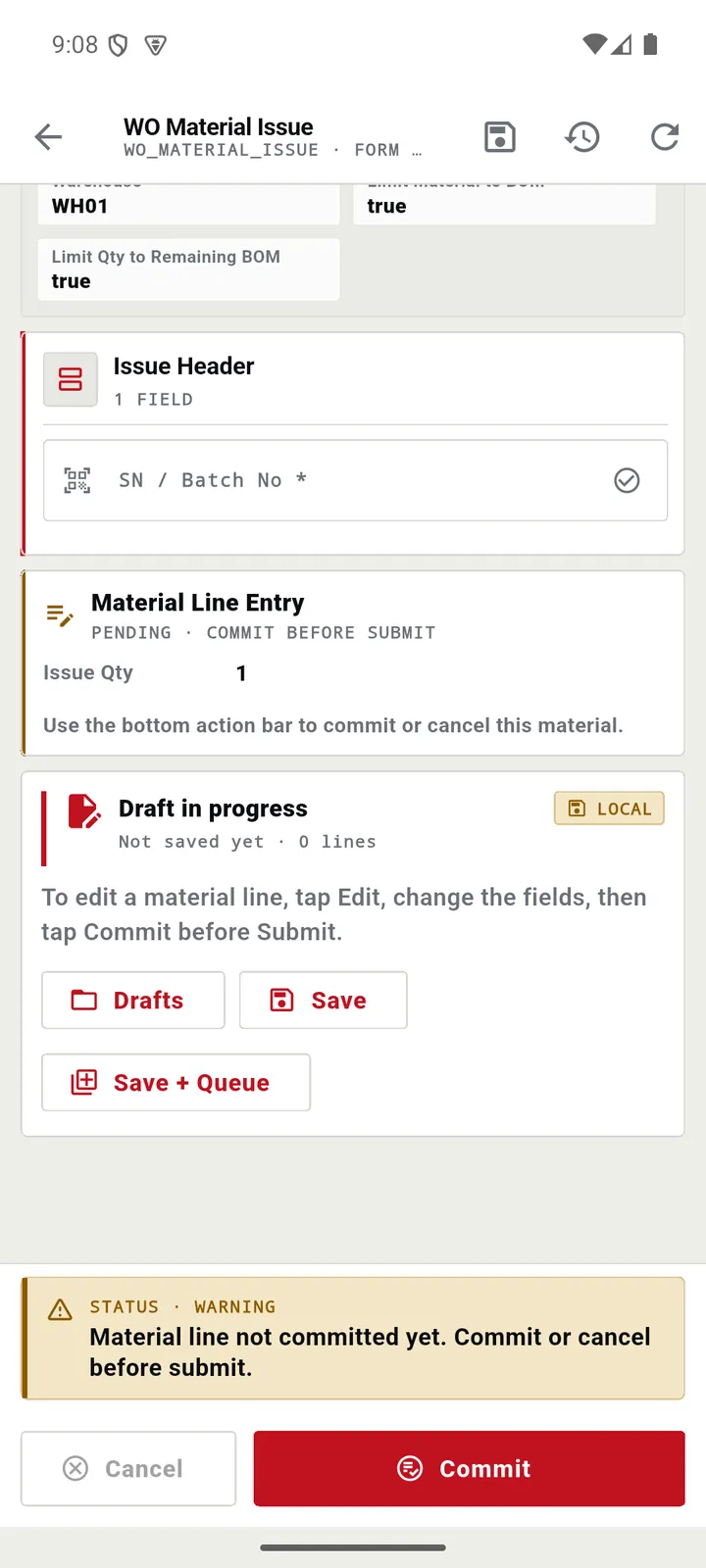Click the Draft in progress document icon
706x1568 pixels.
(x=83, y=811)
